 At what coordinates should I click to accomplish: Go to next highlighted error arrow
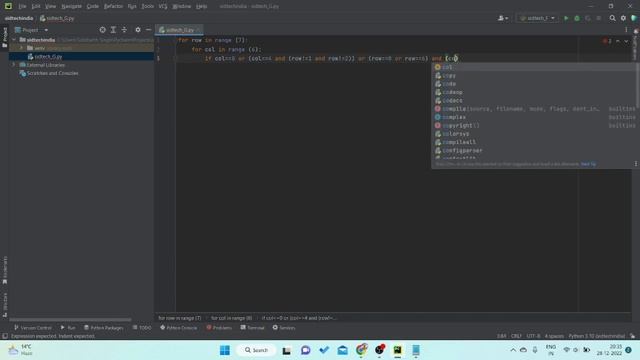point(626,41)
